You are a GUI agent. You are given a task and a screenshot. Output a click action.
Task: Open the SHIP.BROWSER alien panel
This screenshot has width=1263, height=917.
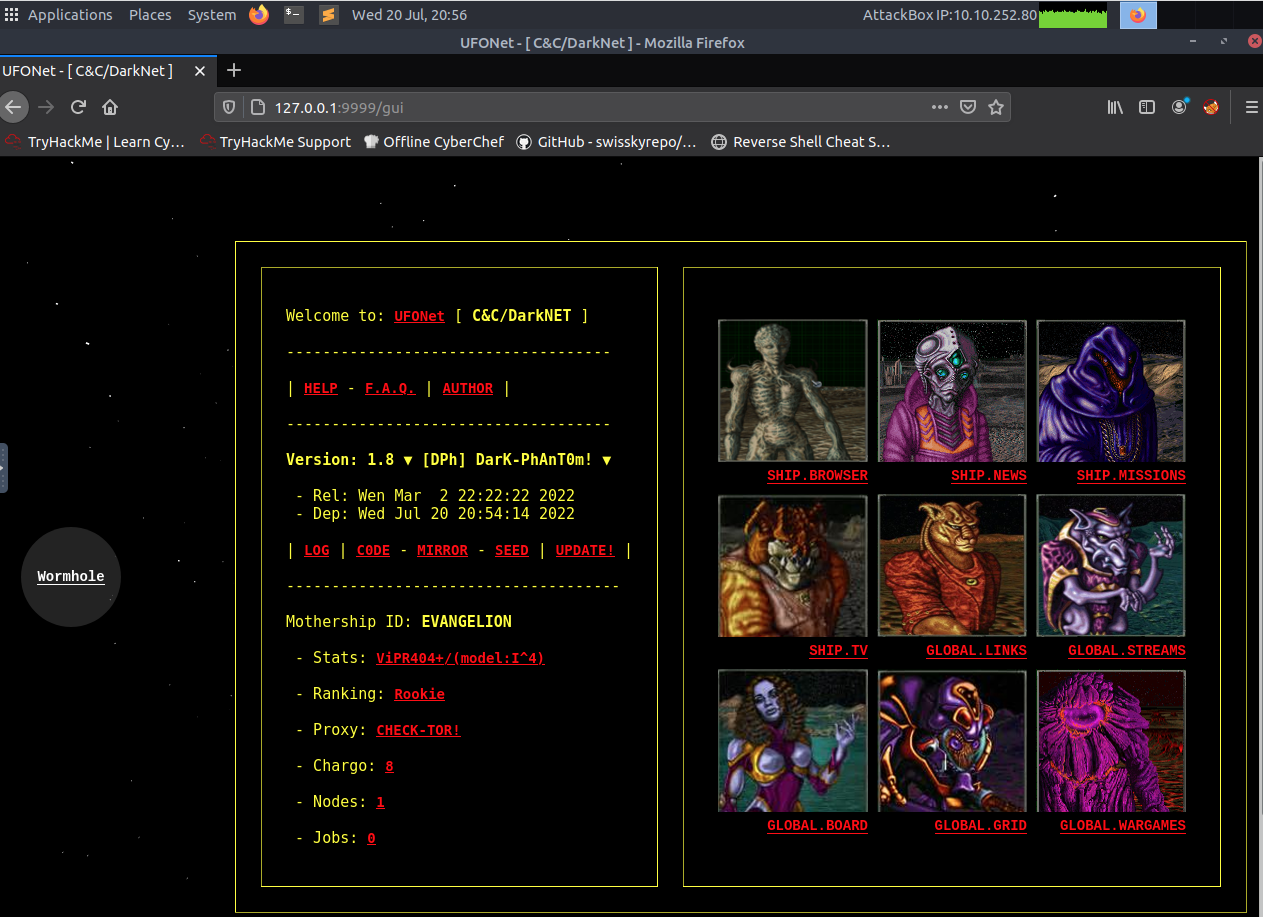(x=817, y=475)
